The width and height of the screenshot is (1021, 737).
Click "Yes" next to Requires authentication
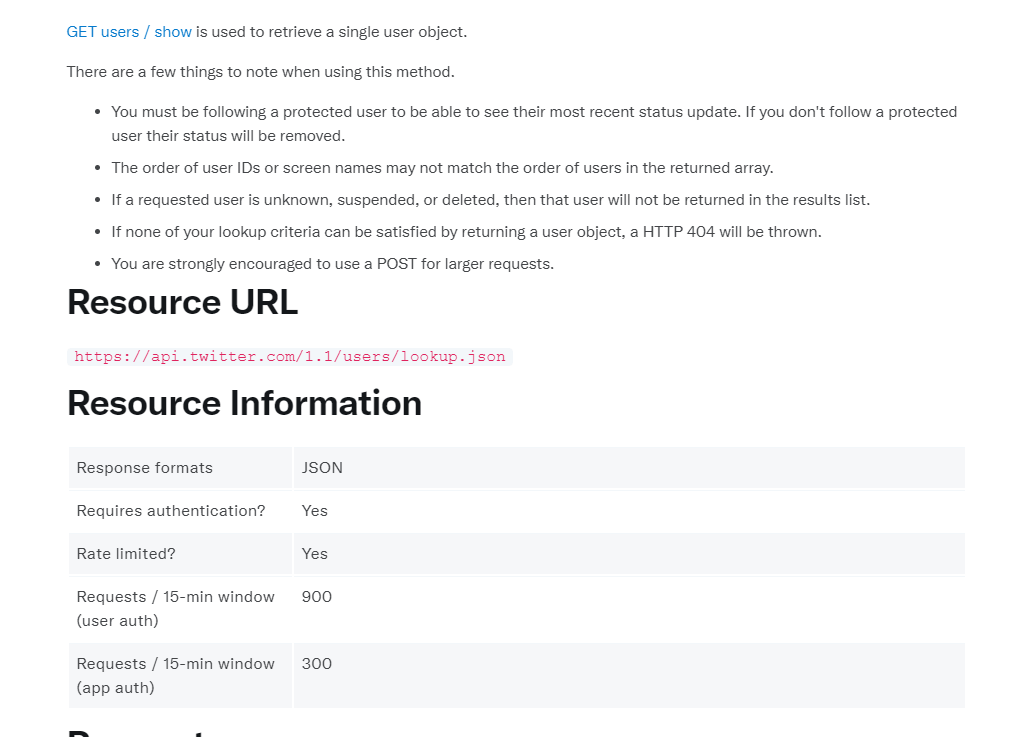point(315,511)
